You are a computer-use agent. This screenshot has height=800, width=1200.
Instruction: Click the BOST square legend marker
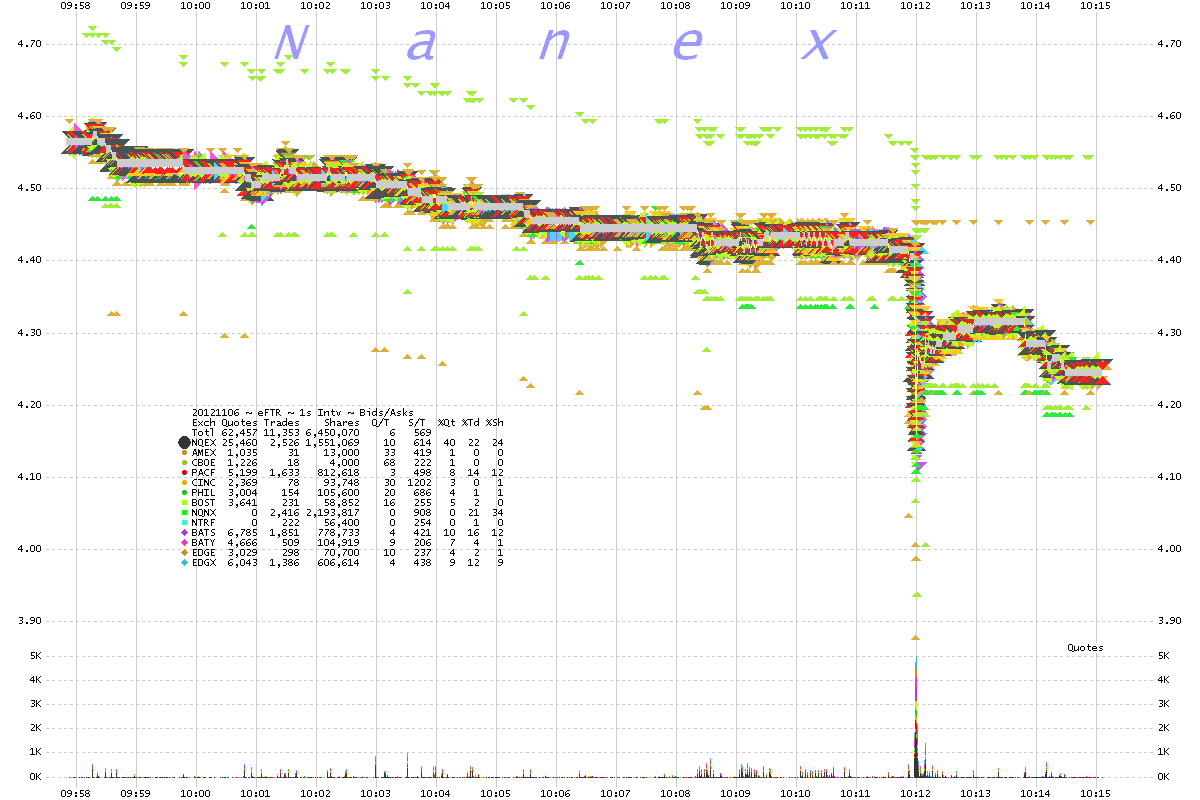tap(184, 503)
